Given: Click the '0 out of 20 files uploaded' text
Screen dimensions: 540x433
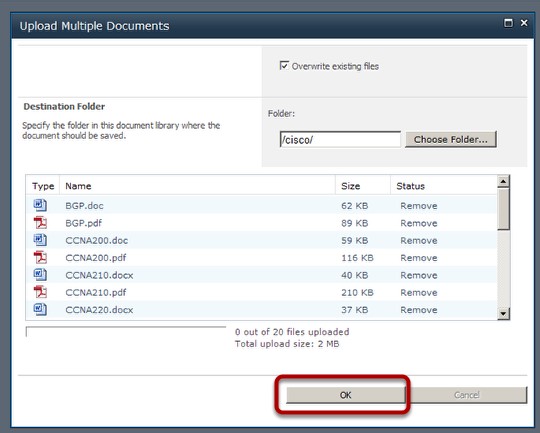Looking at the screenshot, I should [292, 332].
